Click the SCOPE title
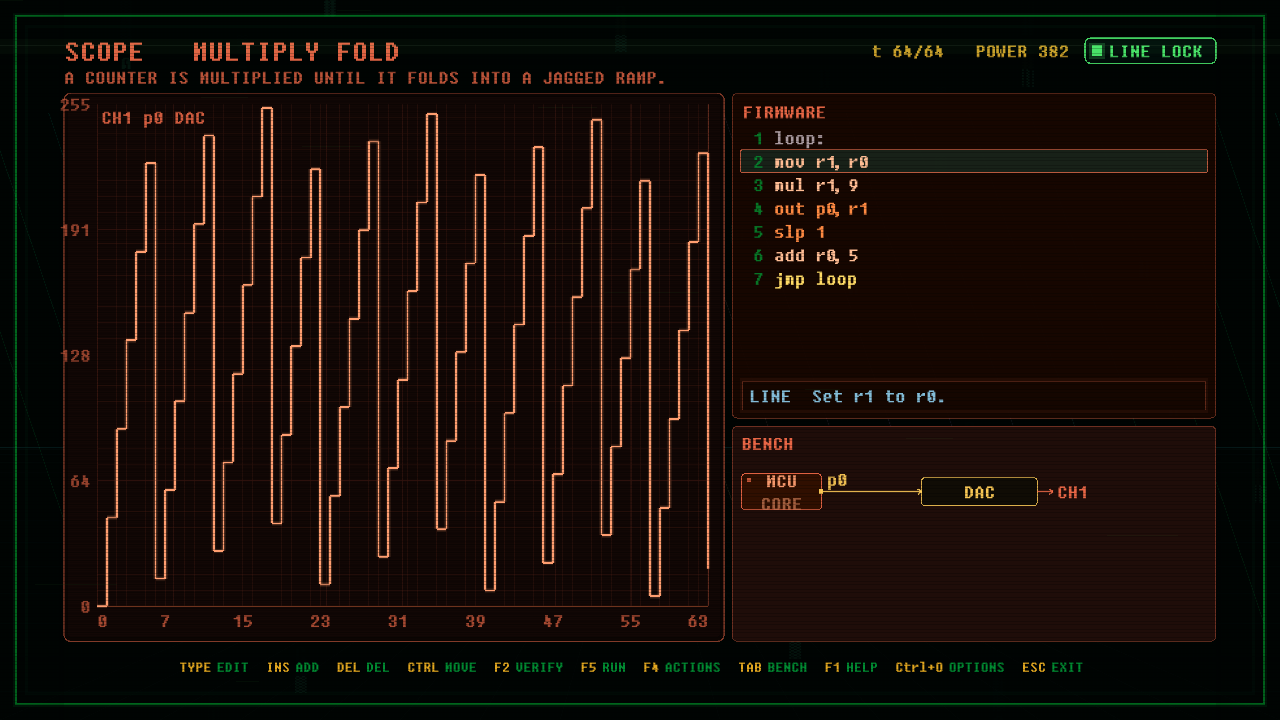Screen dimensions: 1280x720 coord(104,52)
